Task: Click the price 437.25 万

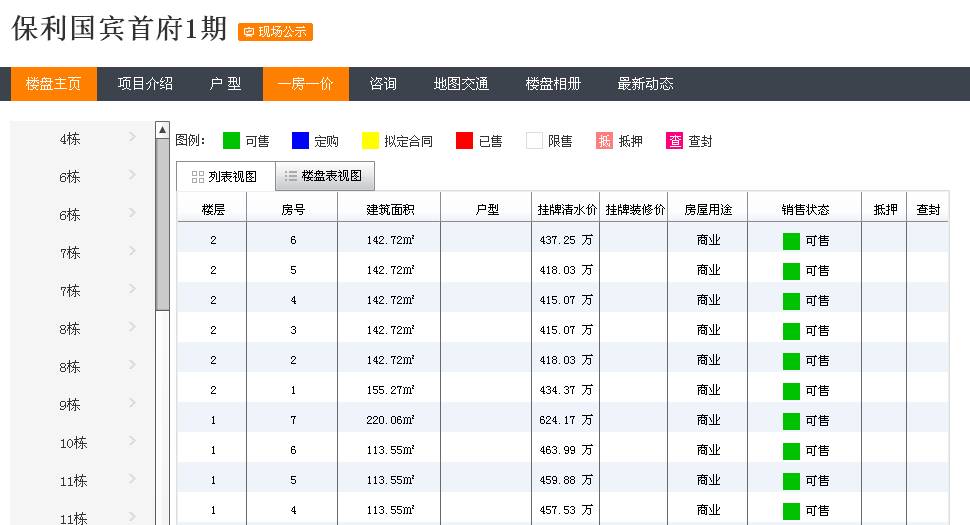Action: point(566,240)
